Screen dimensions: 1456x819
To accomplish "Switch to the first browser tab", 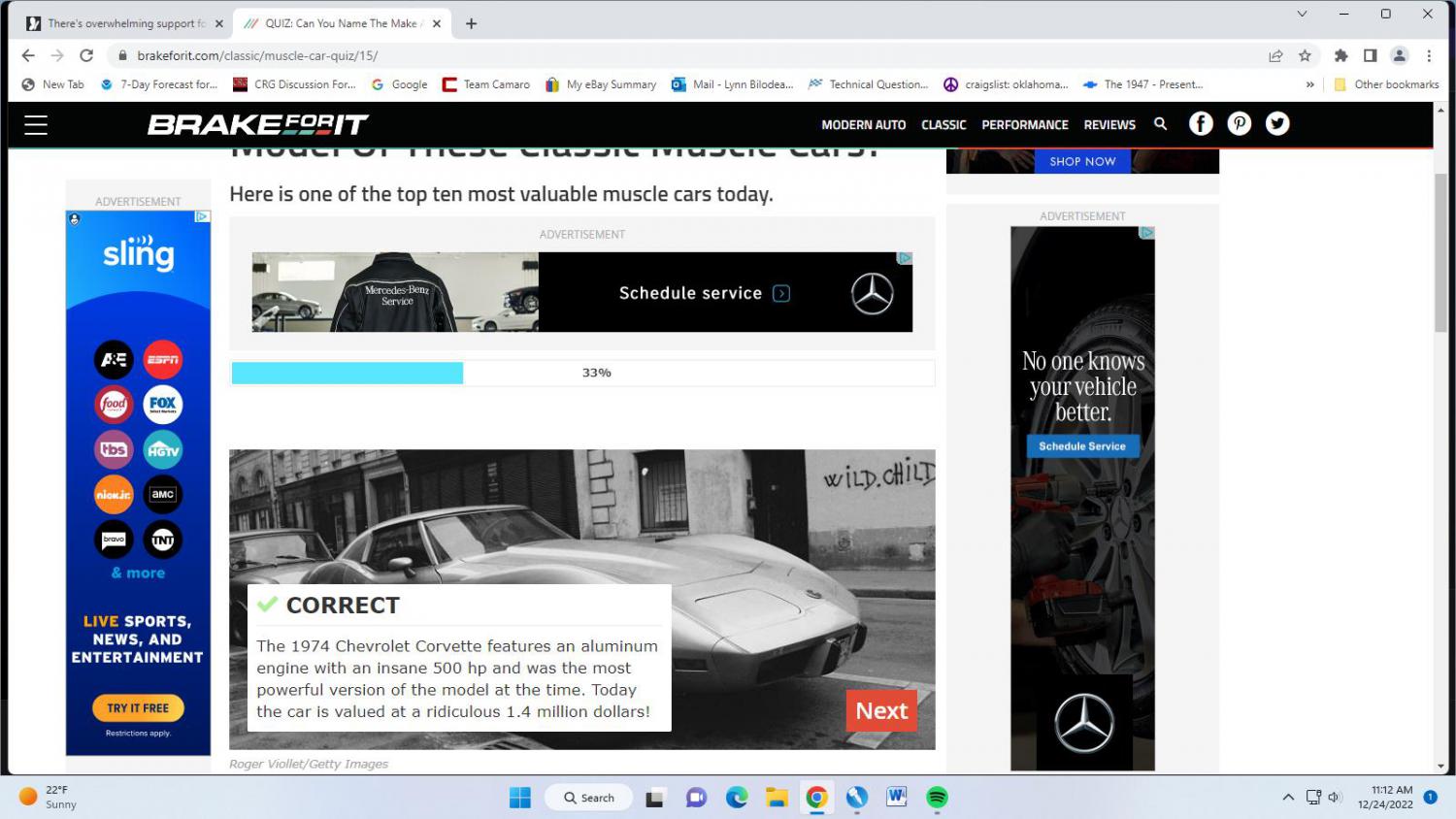I will 124,23.
